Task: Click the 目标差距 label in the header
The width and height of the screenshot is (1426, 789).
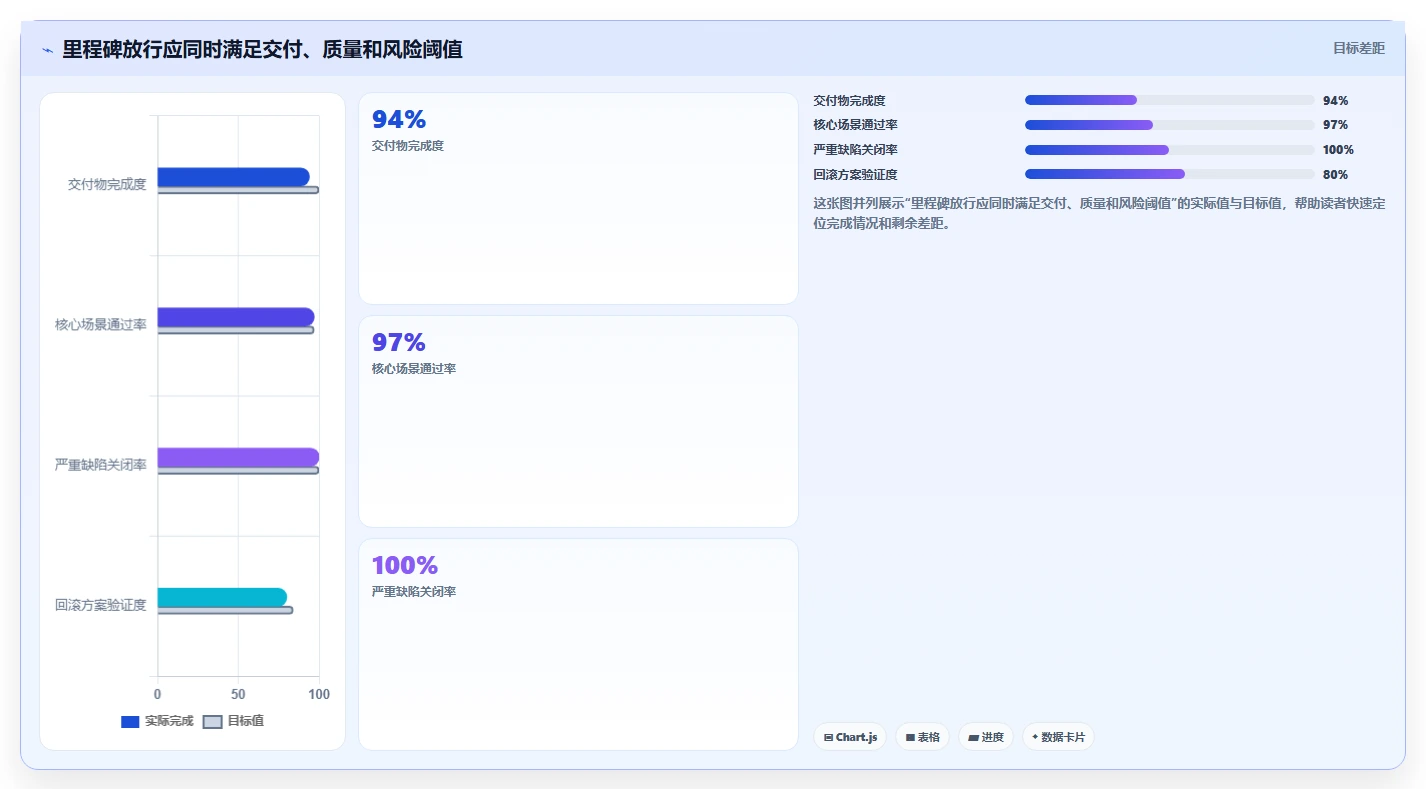Action: (1358, 48)
